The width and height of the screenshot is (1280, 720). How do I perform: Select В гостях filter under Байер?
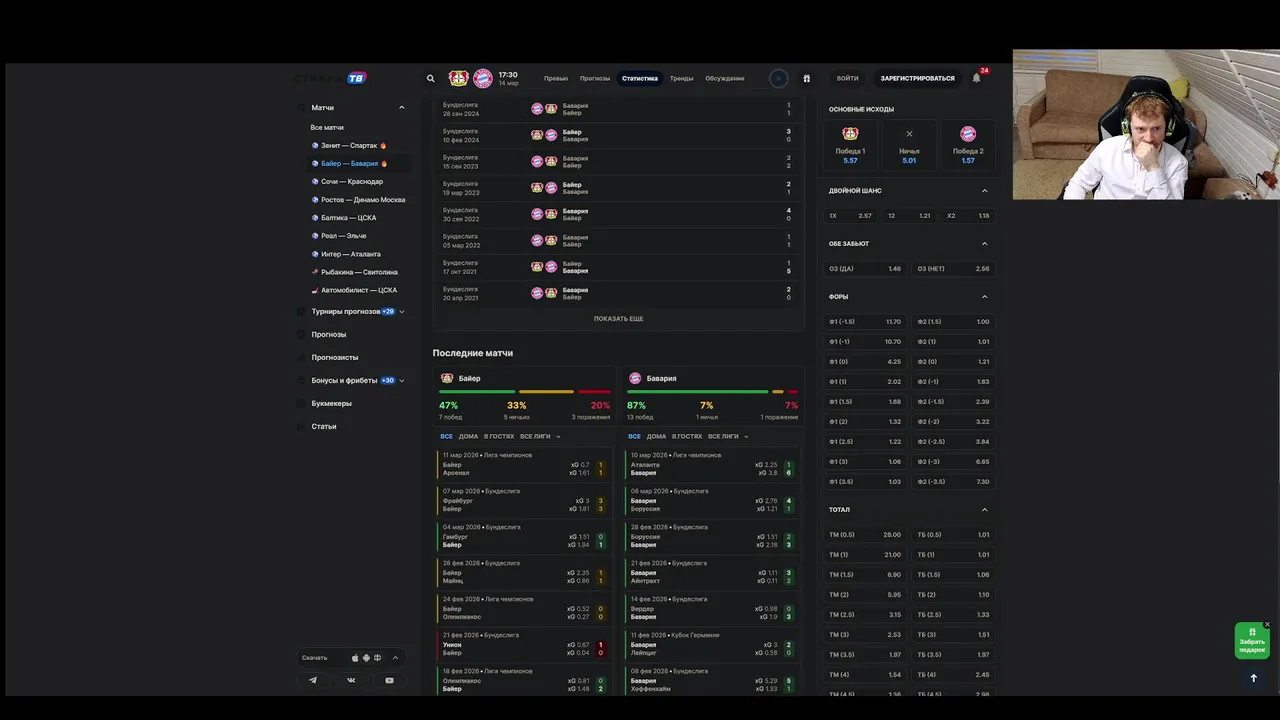(x=499, y=436)
